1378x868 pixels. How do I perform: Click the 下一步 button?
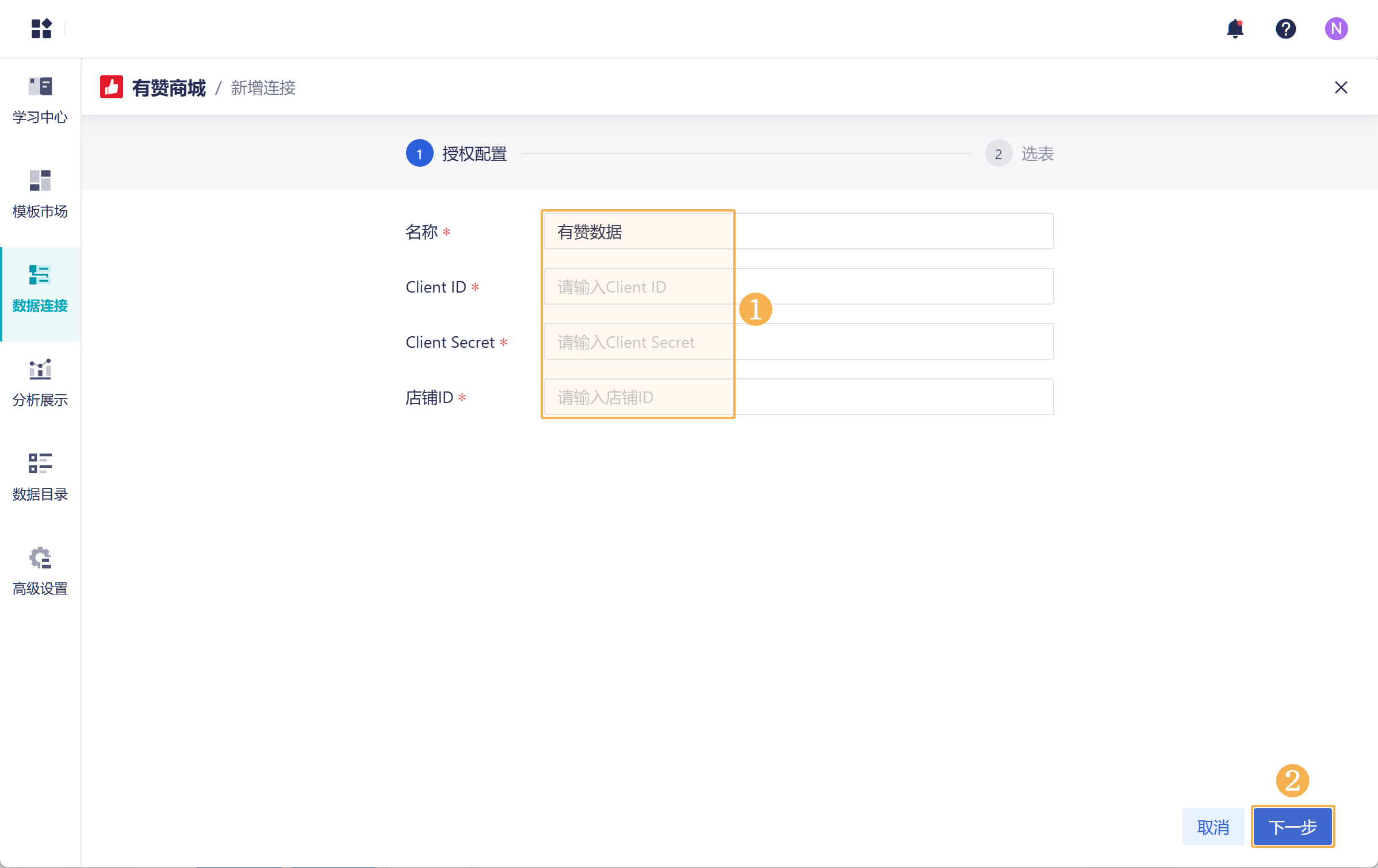tap(1292, 827)
